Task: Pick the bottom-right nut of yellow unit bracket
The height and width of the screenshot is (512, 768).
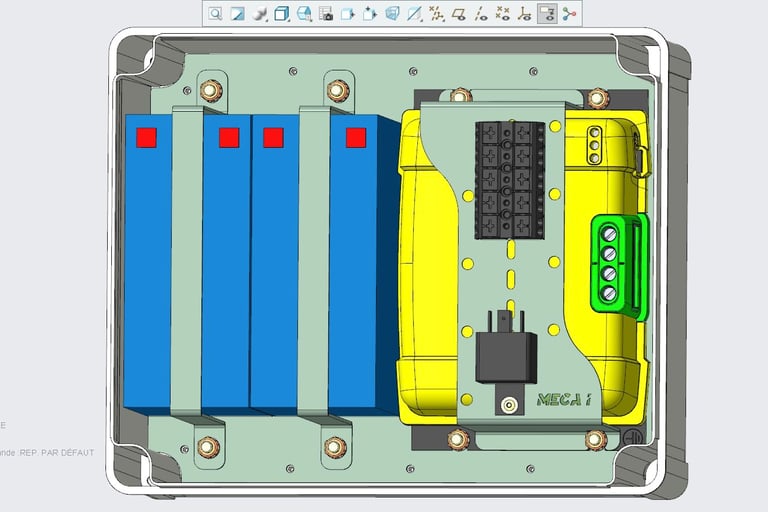Action: (x=596, y=439)
